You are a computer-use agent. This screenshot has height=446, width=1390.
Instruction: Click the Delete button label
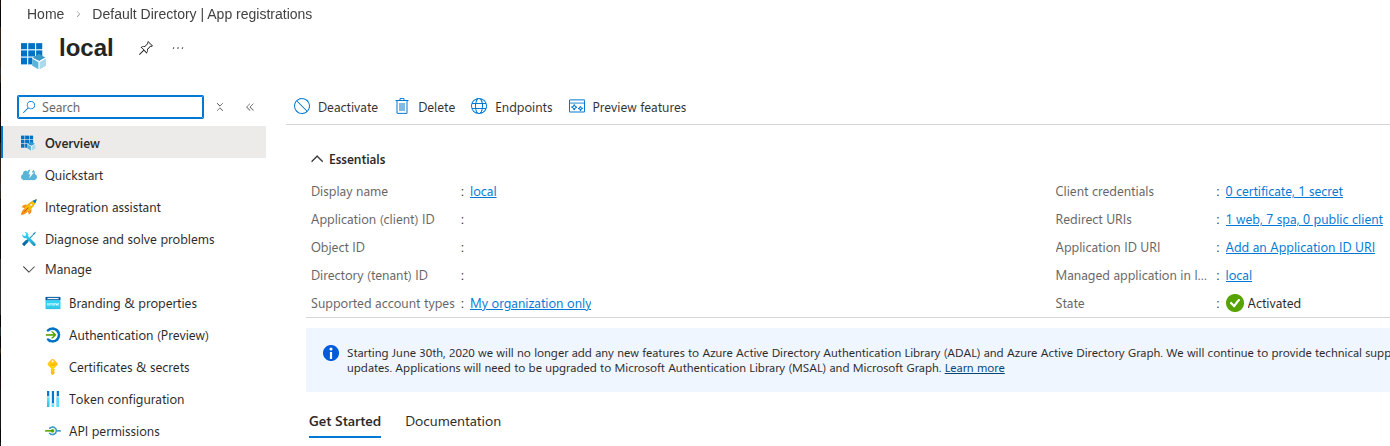tap(436, 107)
